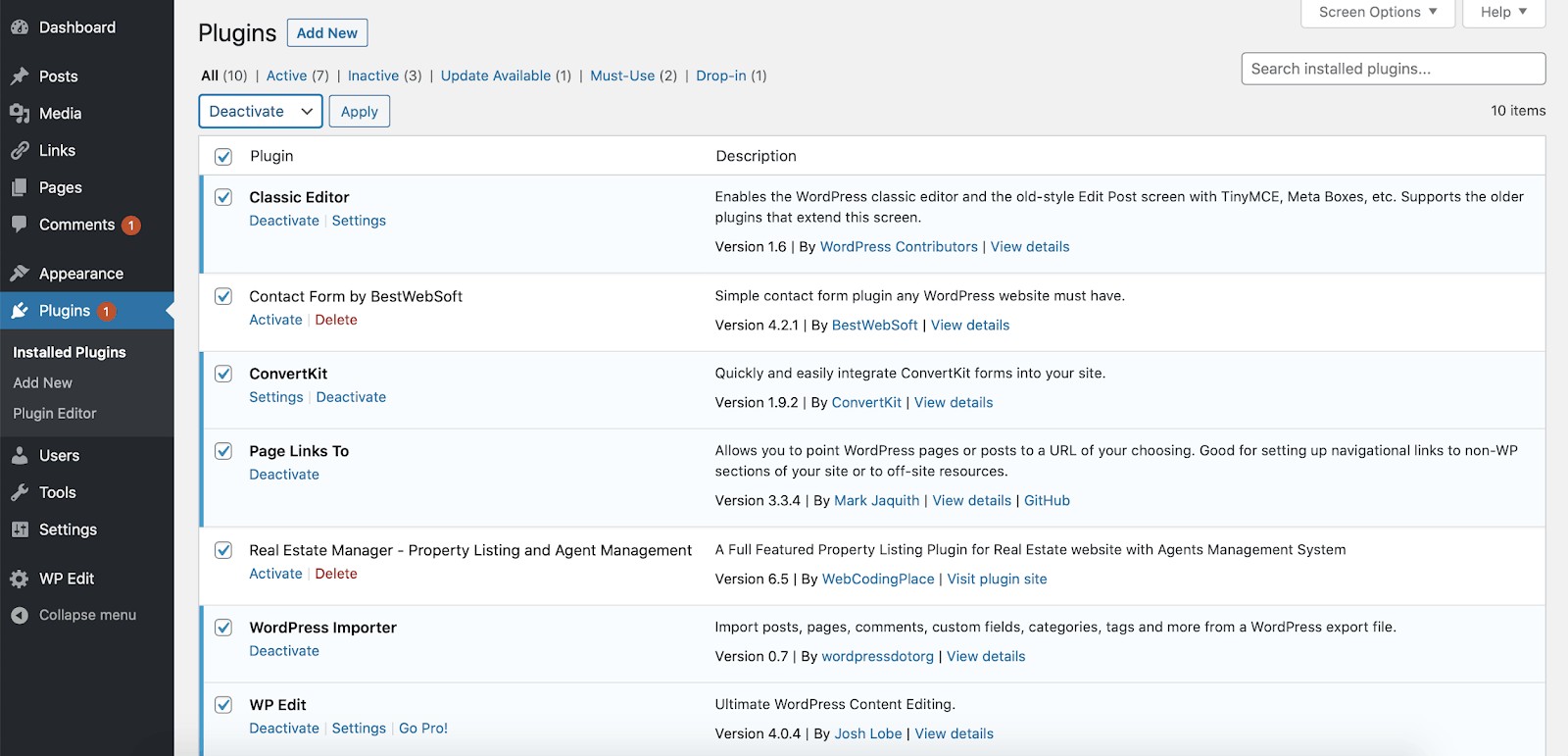The width and height of the screenshot is (1568, 756).
Task: Open the Plugin Editor submenu item
Action: [x=55, y=414]
